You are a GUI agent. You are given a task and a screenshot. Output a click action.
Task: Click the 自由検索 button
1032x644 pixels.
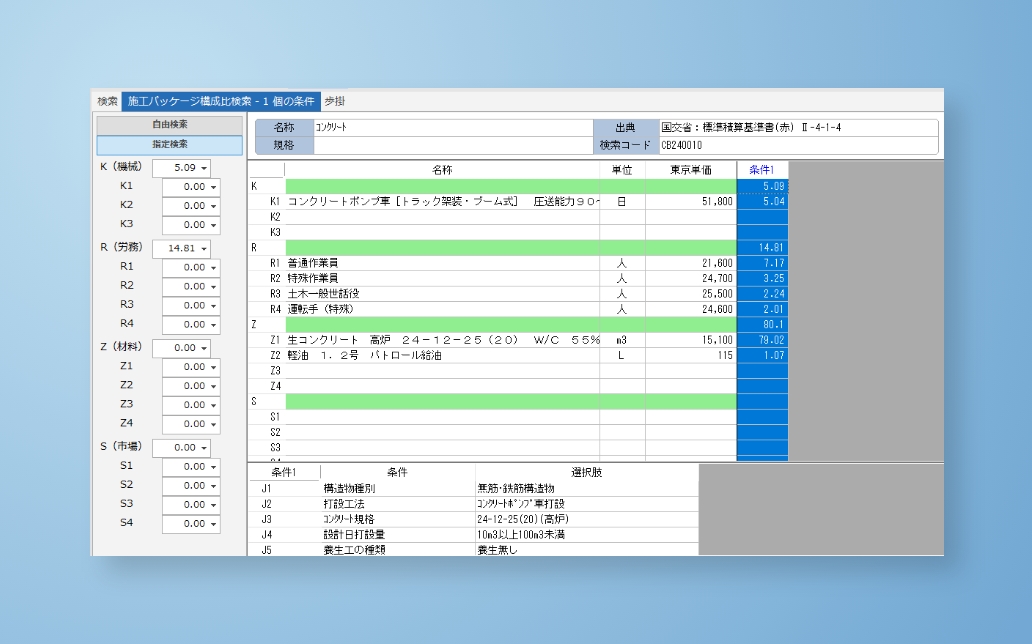tap(169, 125)
